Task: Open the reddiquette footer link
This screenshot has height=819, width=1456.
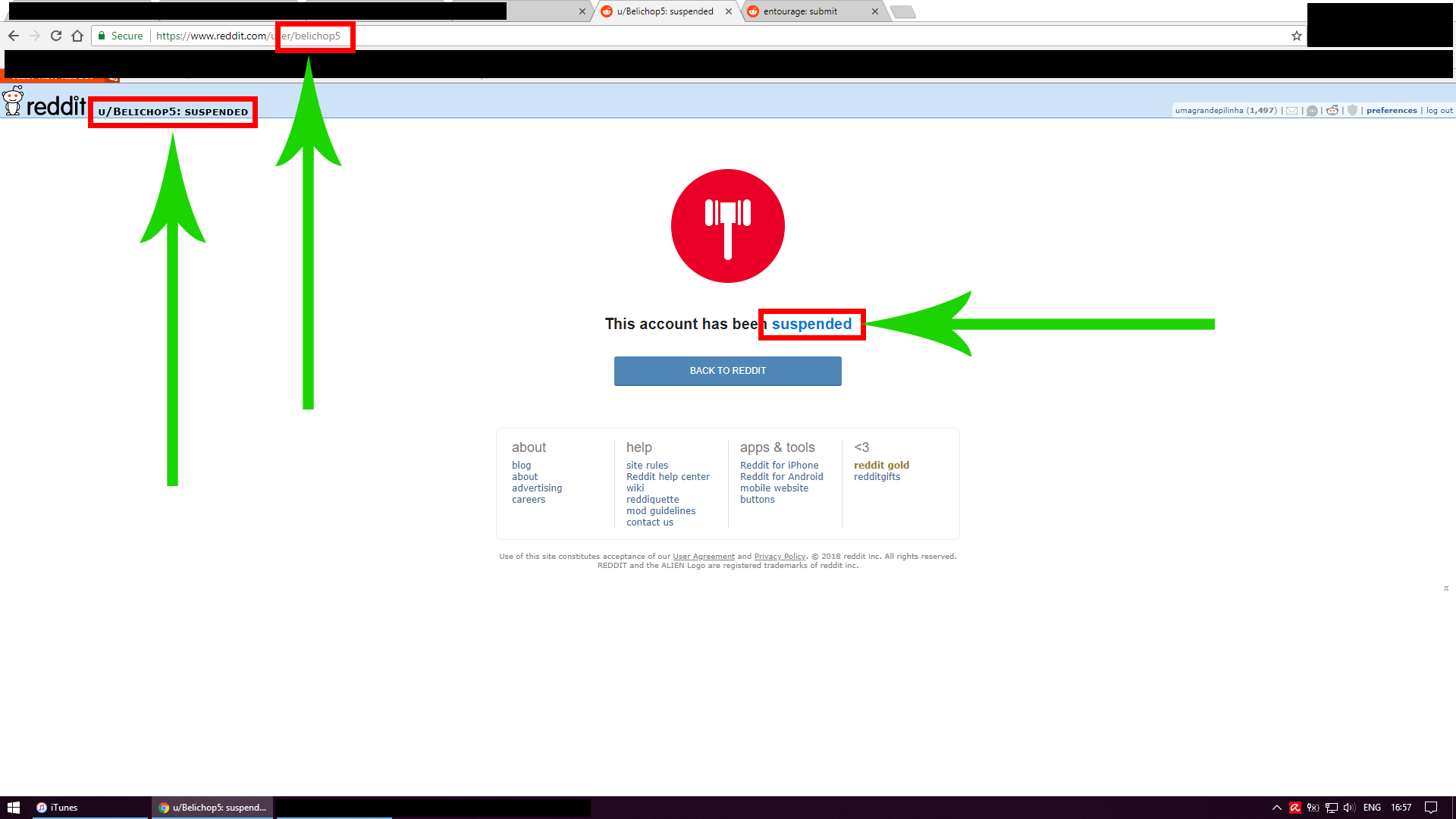Action: point(652,500)
